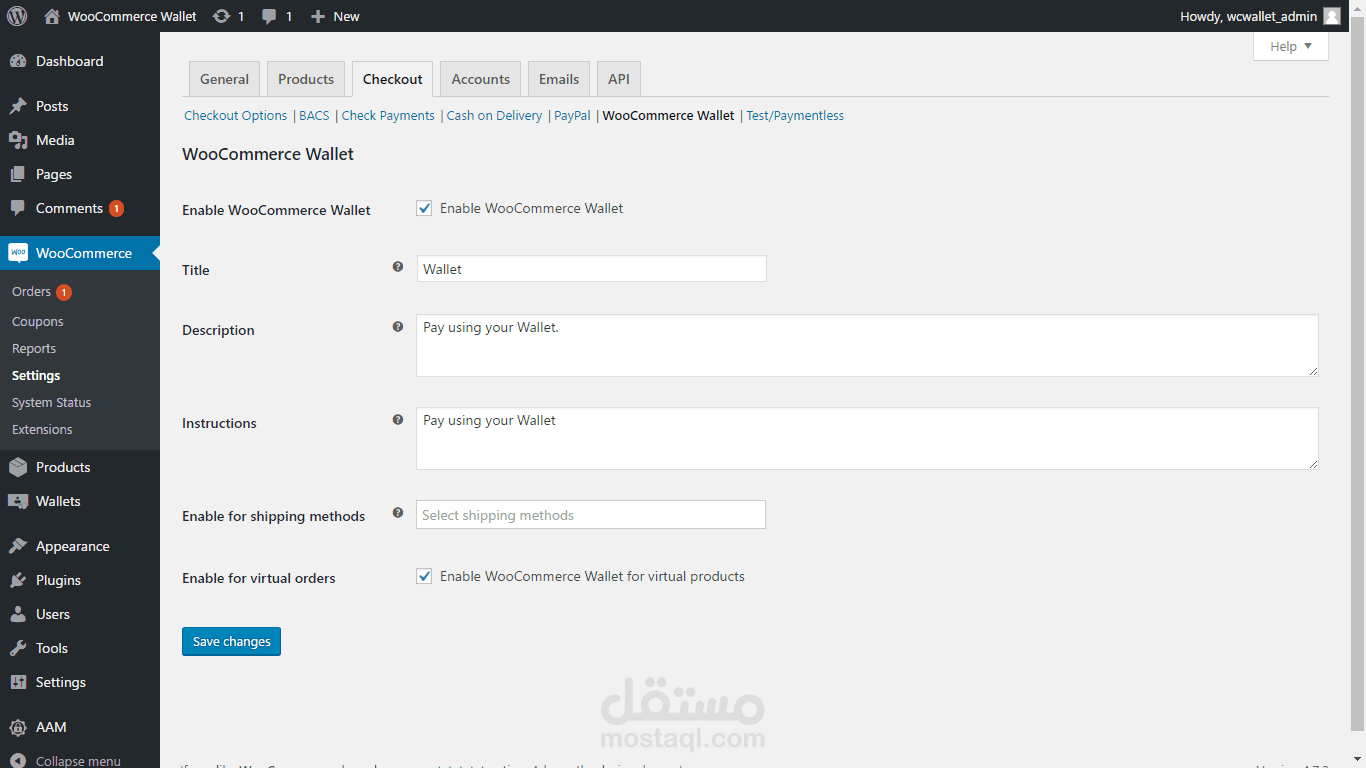Screen dimensions: 1366x768
Task: Click the sidebar Settings sliders icon
Action: pos(18,682)
